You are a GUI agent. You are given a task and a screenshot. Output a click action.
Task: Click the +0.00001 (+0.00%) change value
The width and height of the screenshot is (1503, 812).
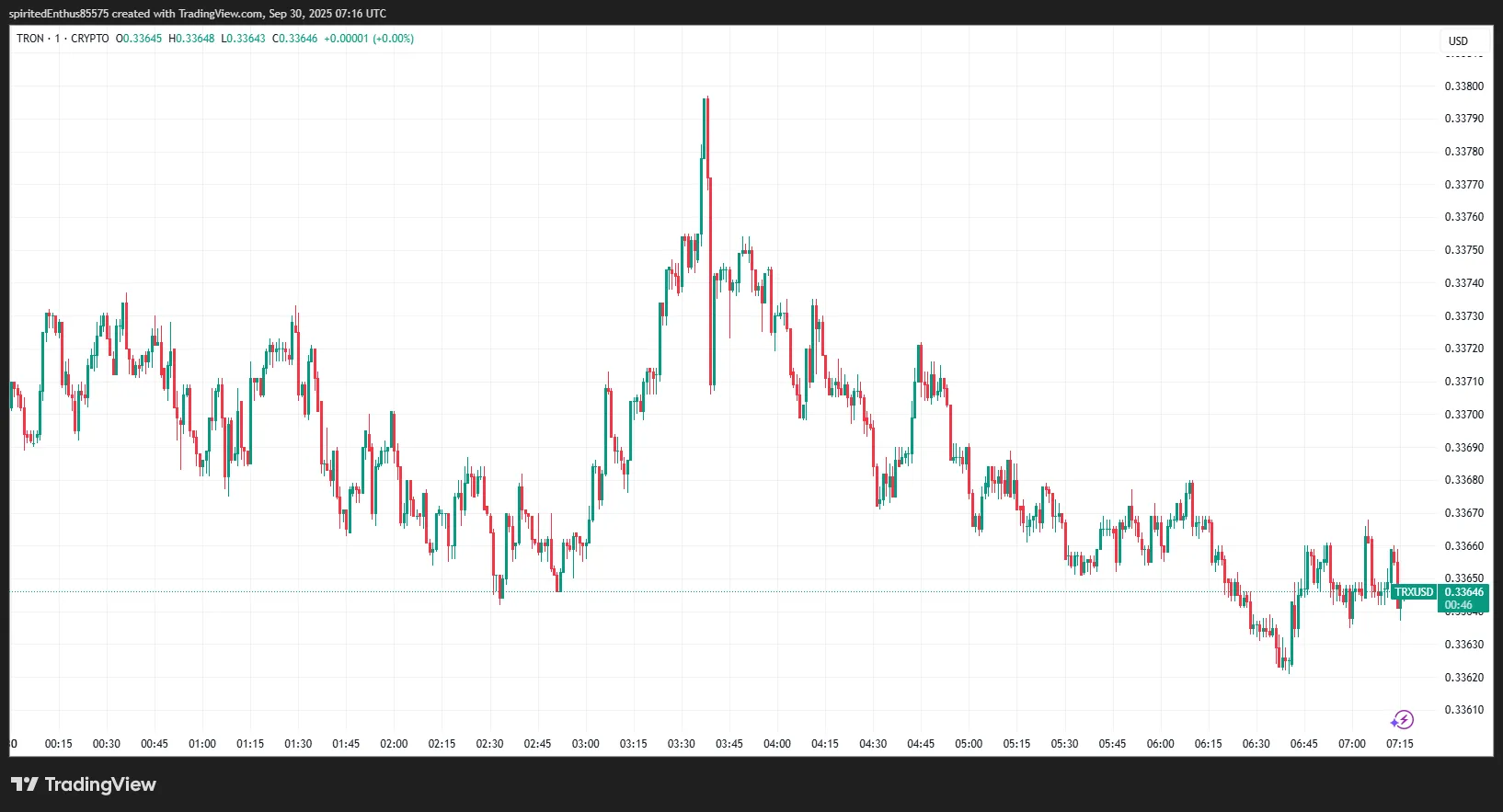[x=369, y=39]
